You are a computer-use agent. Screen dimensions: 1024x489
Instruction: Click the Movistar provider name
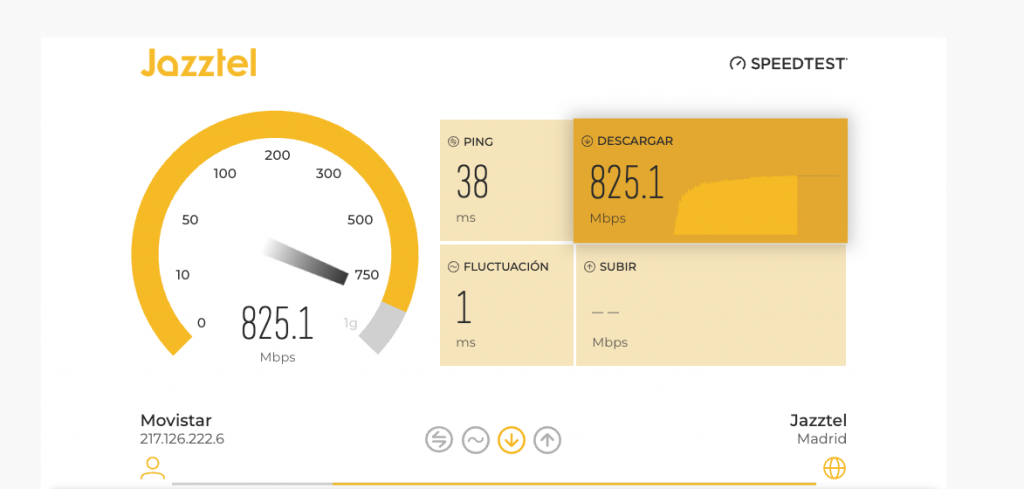coord(176,420)
